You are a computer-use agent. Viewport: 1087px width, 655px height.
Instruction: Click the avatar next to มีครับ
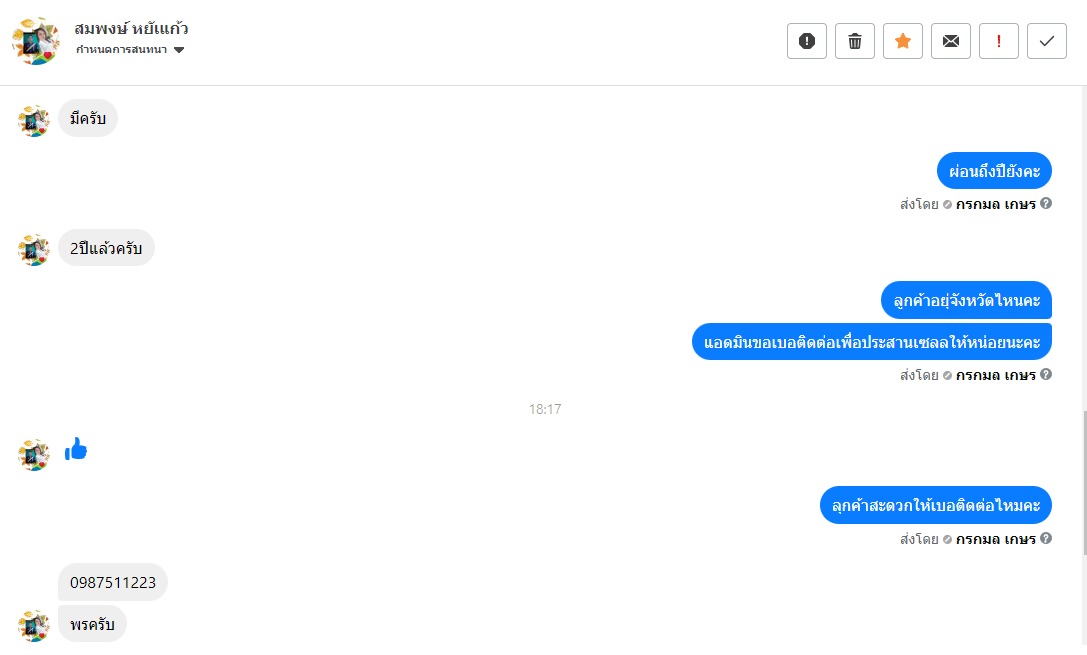pyautogui.click(x=33, y=121)
